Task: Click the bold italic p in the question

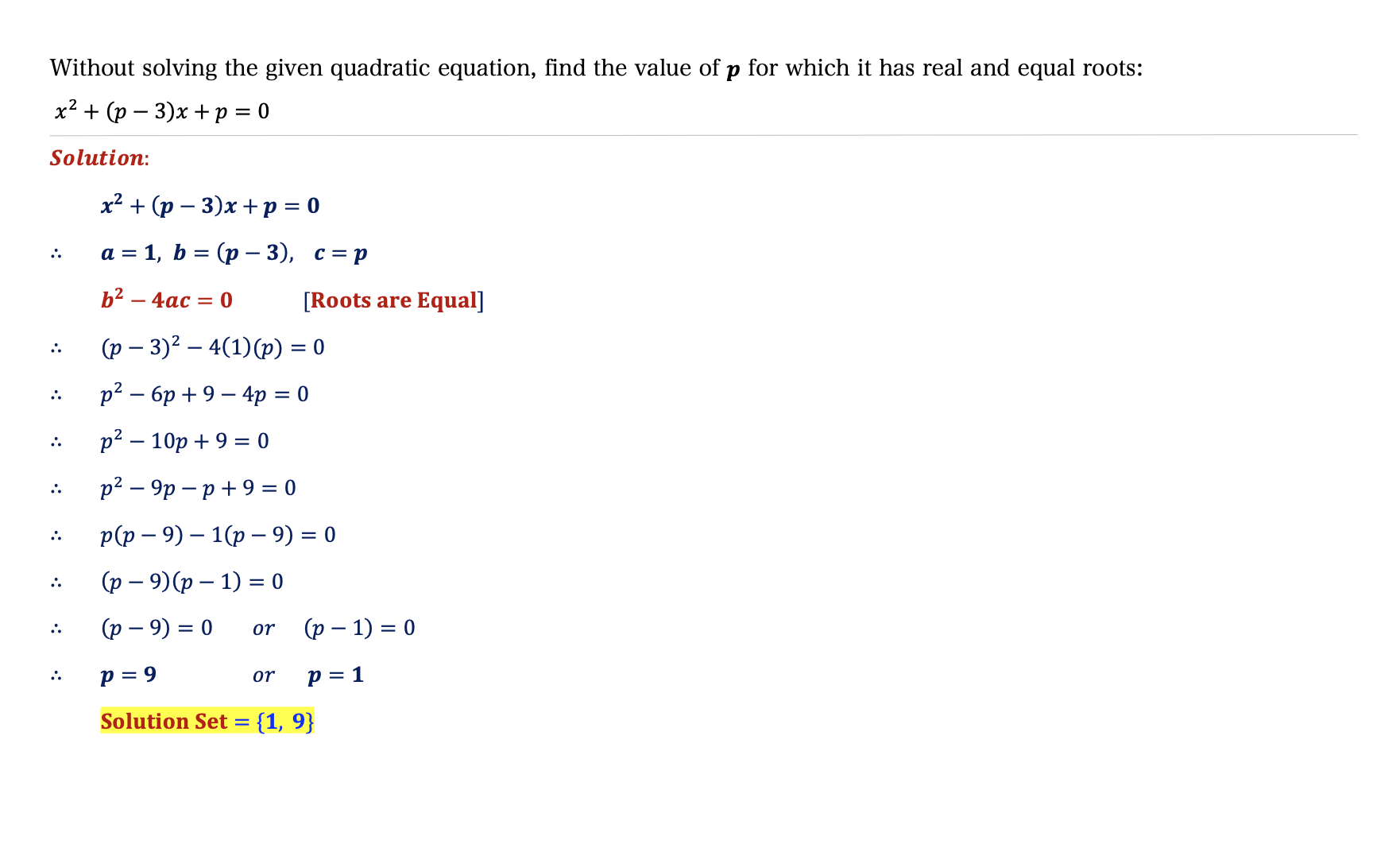Action: point(733,70)
